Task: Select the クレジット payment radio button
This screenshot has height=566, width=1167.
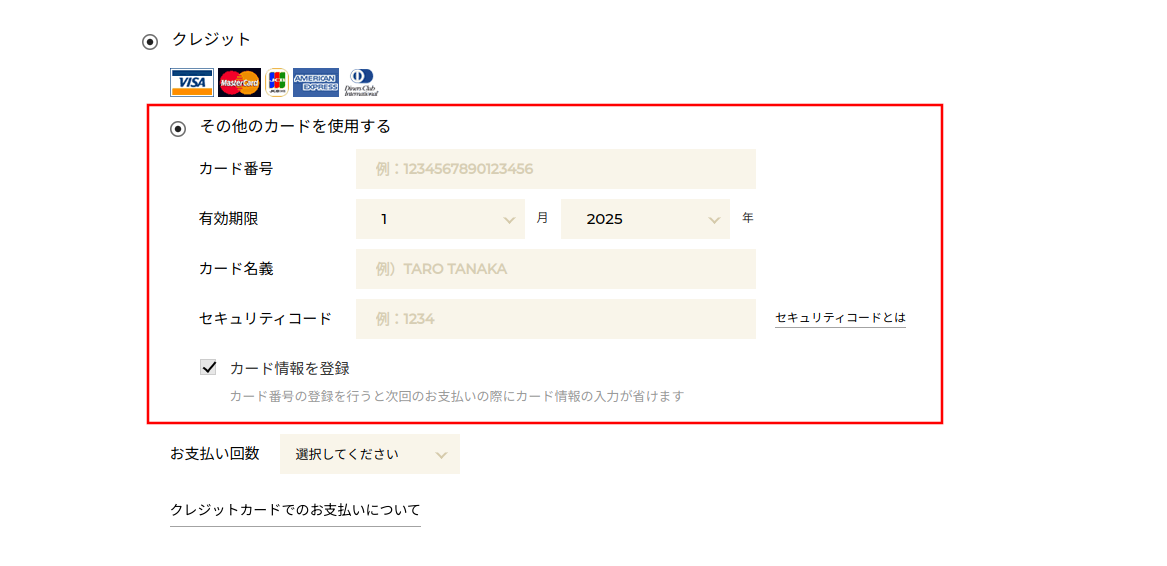Action: tap(150, 42)
